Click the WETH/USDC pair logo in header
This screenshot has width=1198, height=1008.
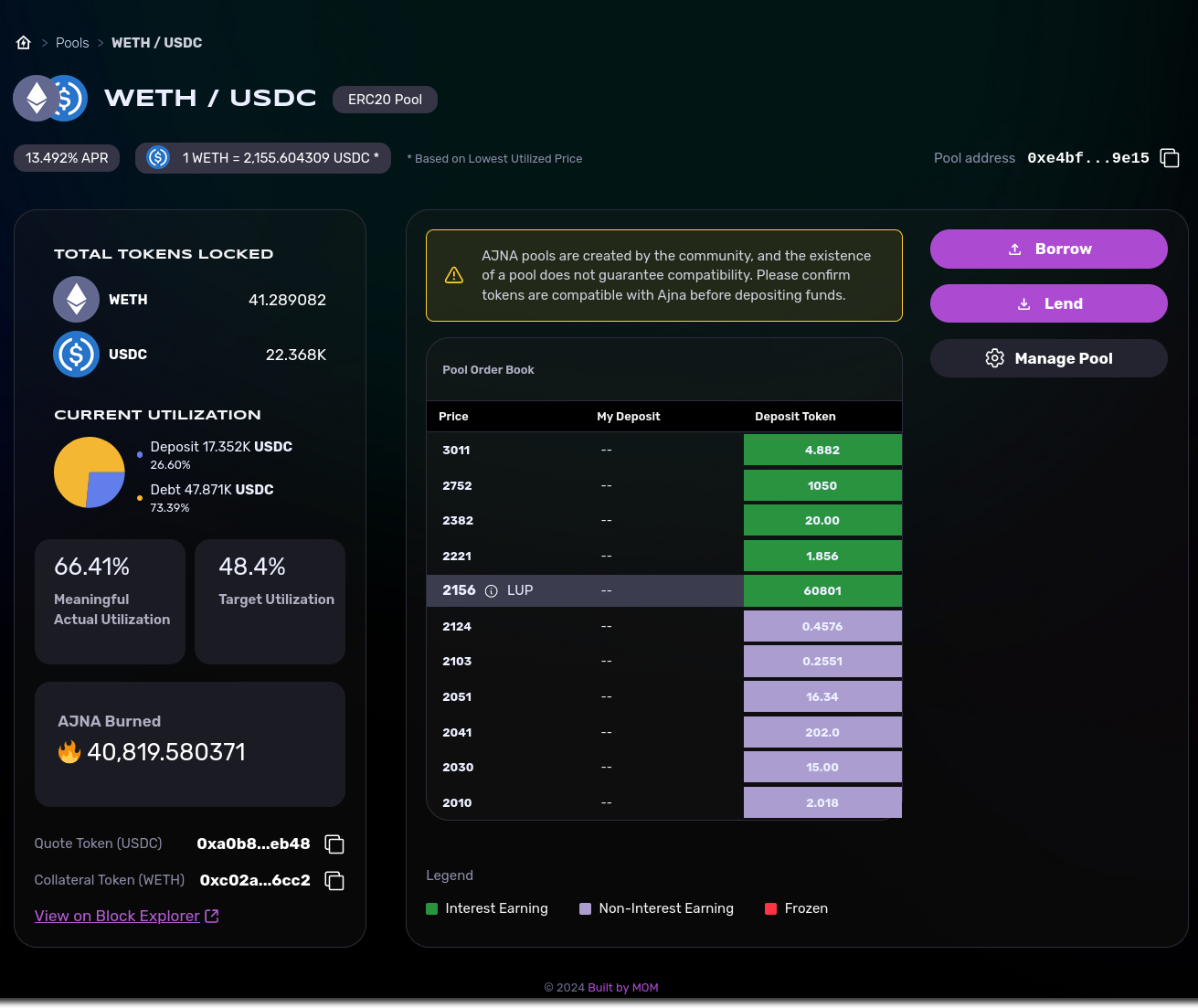click(50, 99)
